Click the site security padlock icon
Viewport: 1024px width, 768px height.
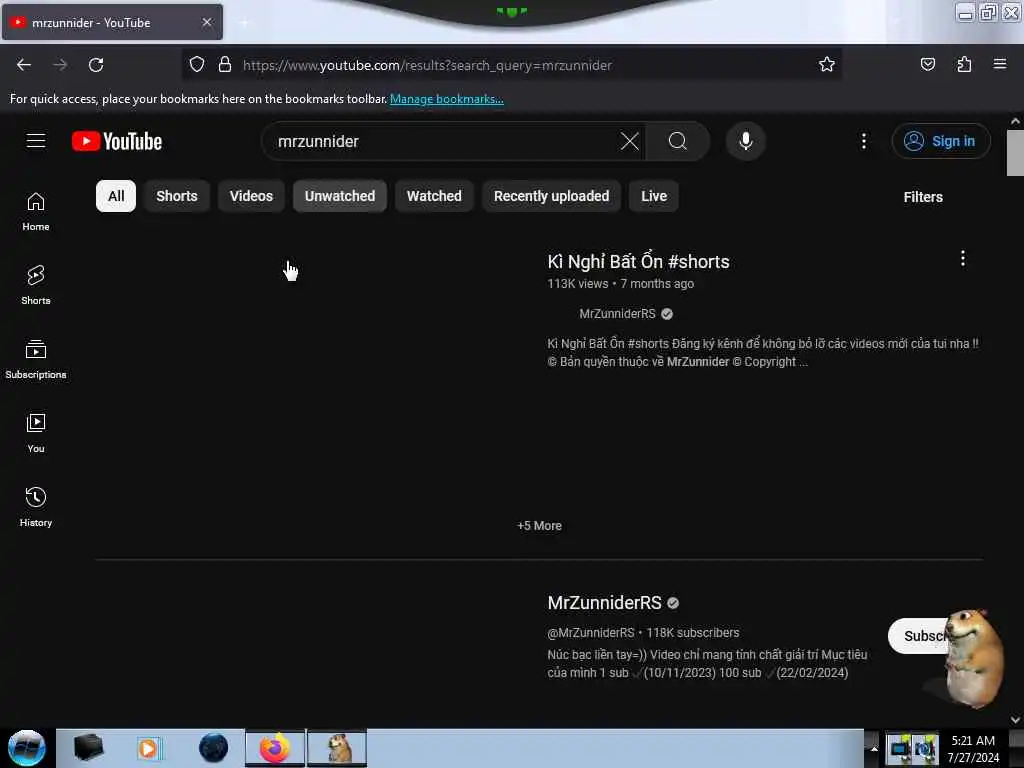click(x=225, y=64)
